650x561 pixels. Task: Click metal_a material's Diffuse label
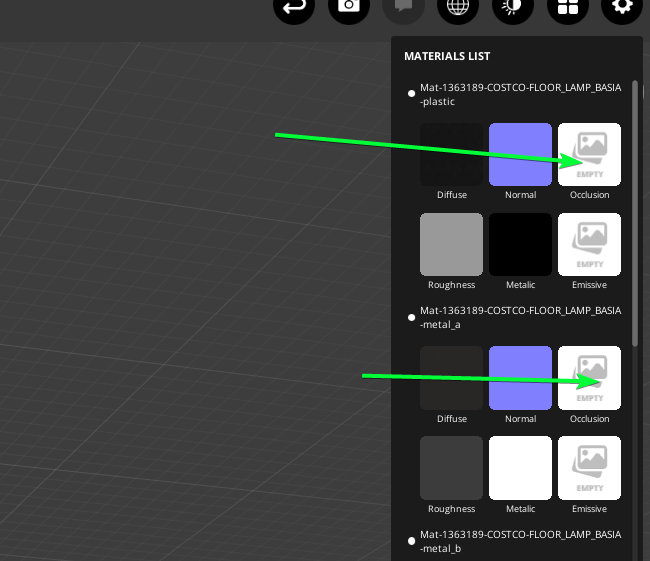coord(452,419)
